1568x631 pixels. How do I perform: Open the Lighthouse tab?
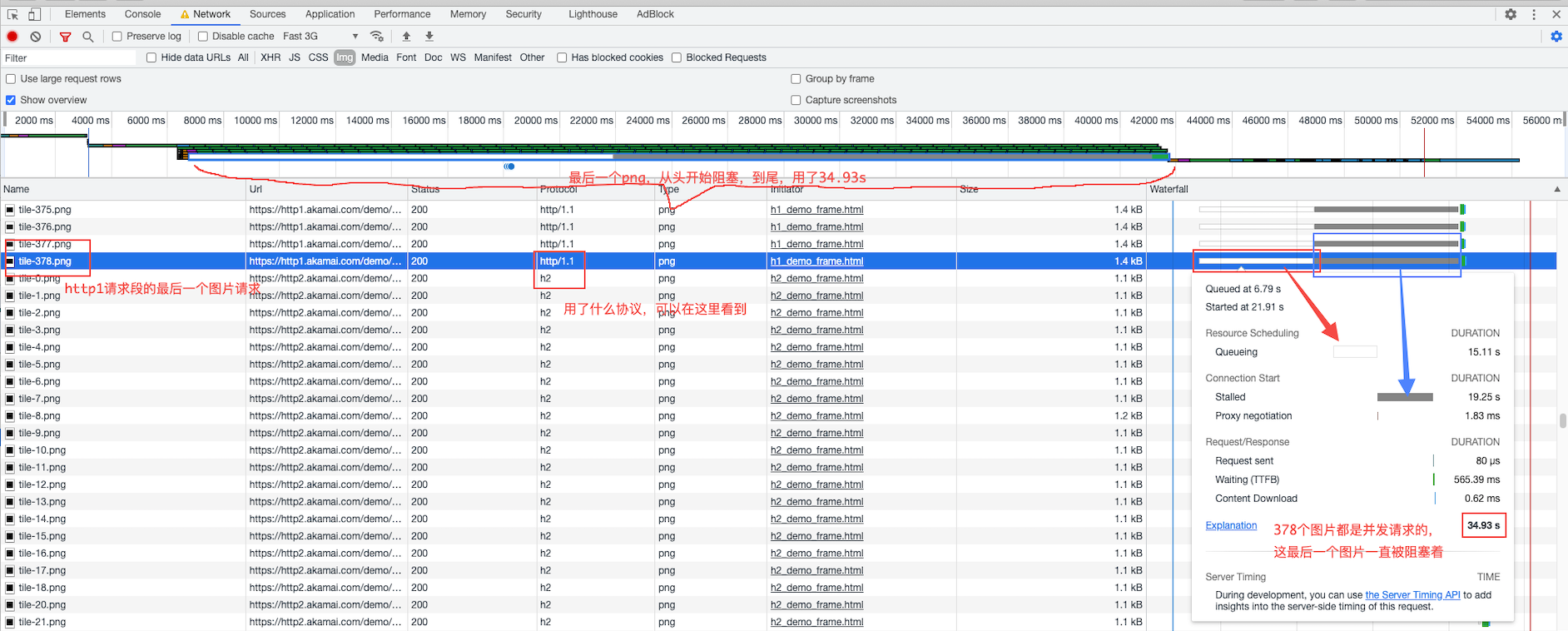(x=593, y=14)
